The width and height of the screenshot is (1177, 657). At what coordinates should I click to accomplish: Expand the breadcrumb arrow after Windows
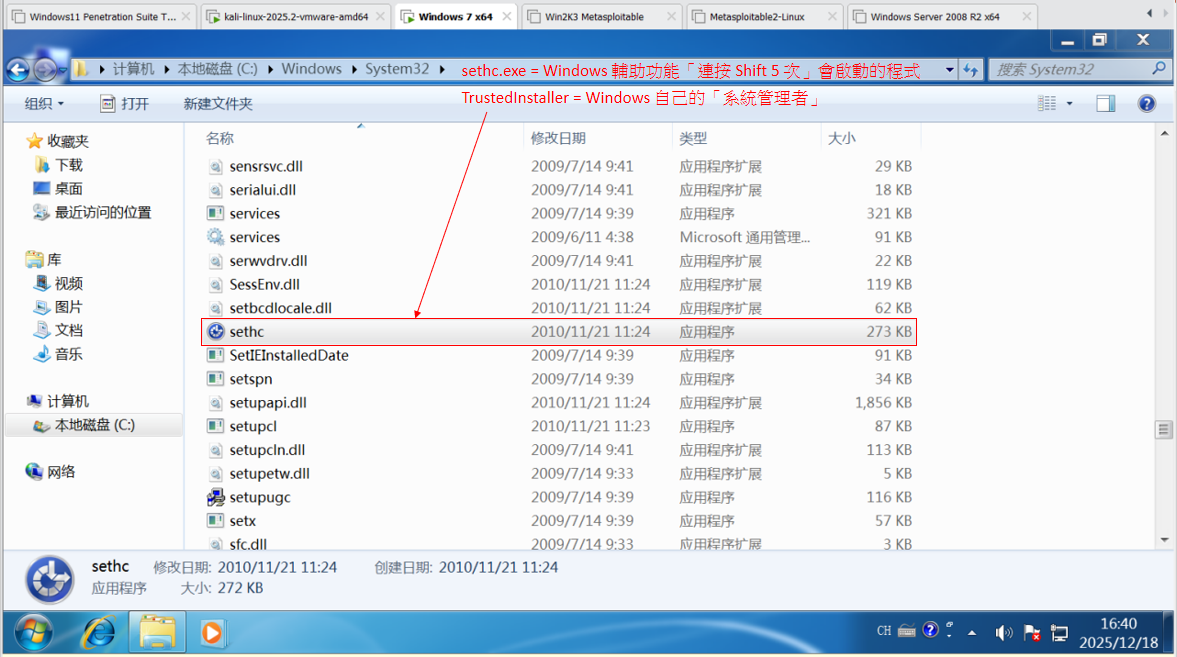coord(354,69)
